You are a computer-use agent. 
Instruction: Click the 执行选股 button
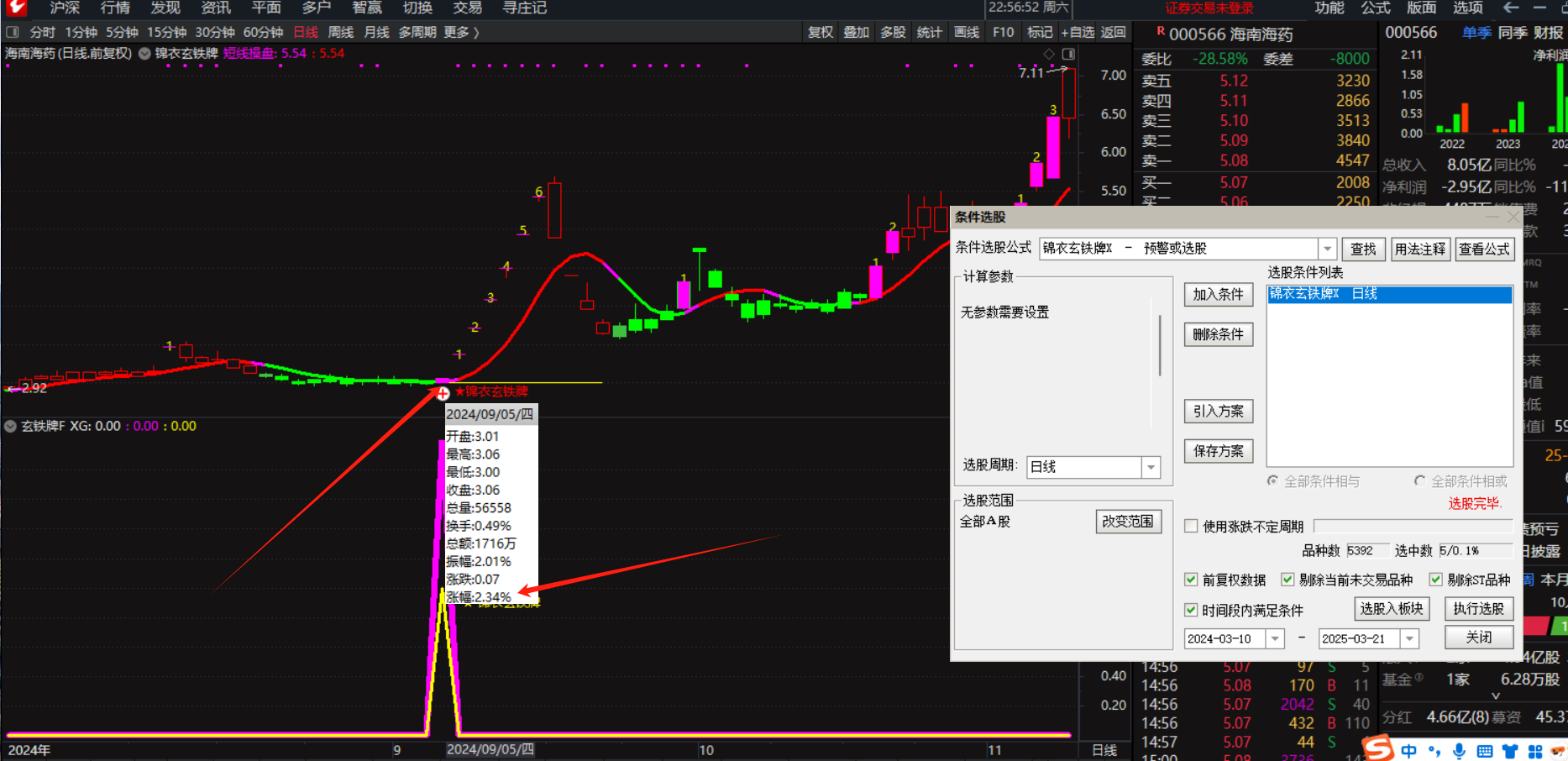click(x=1478, y=608)
